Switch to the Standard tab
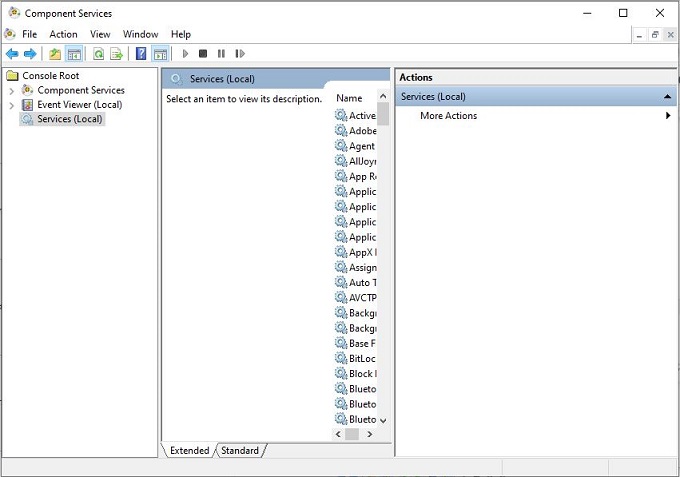The width and height of the screenshot is (680, 477). pyautogui.click(x=240, y=451)
